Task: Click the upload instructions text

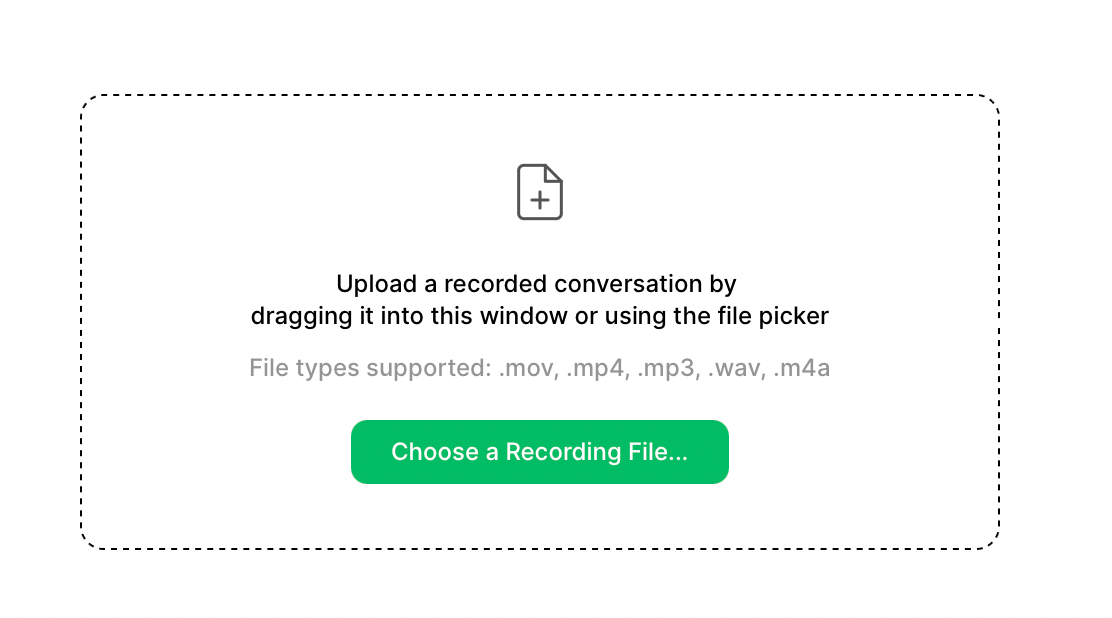Action: point(540,299)
